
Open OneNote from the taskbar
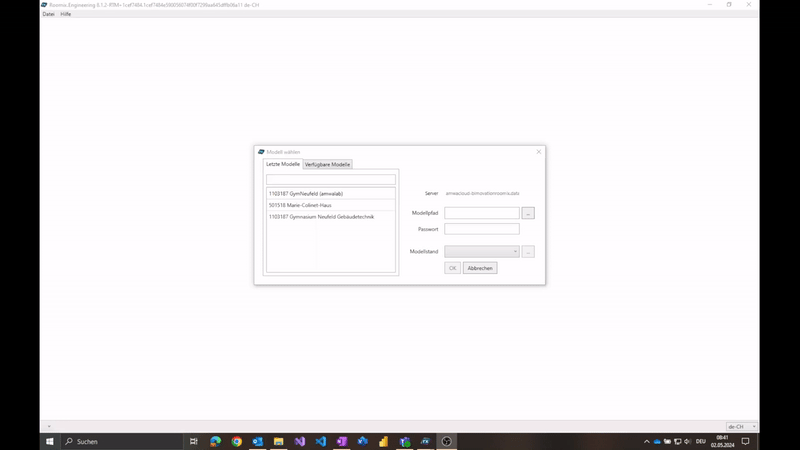pyautogui.click(x=341, y=441)
